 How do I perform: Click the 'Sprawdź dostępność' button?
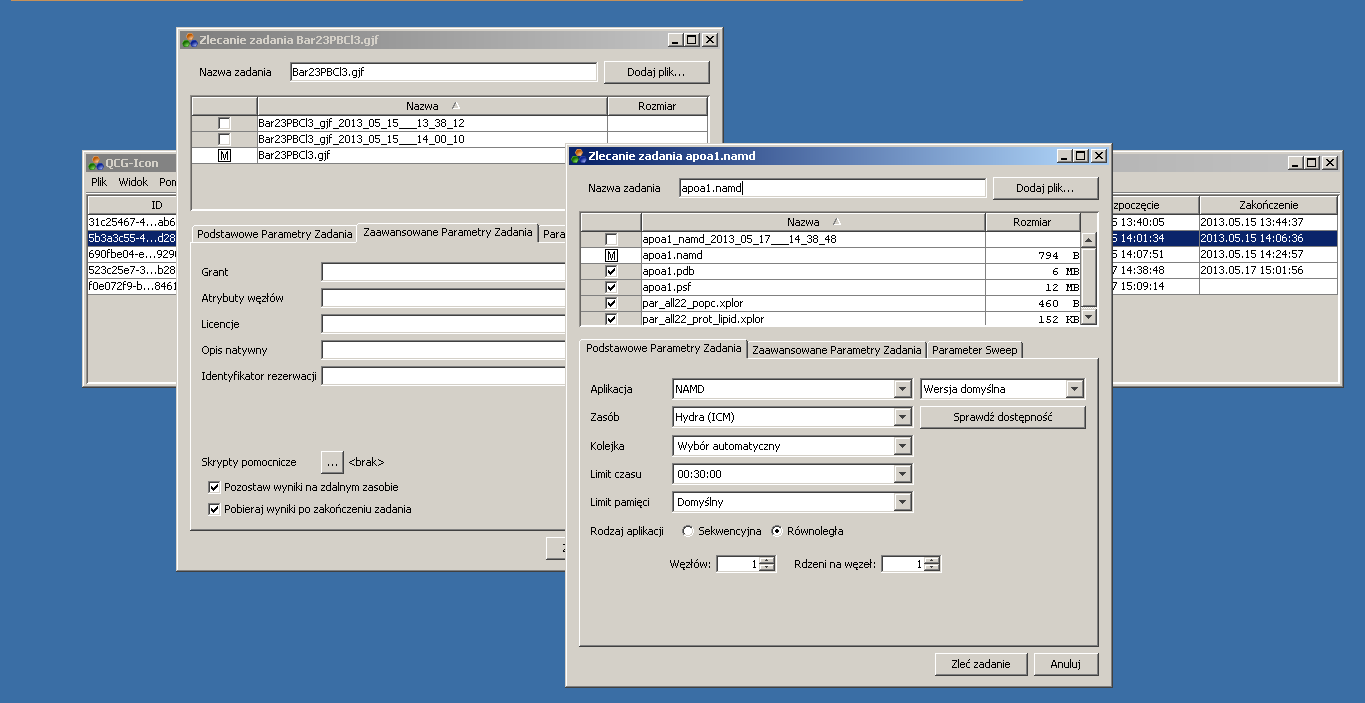(1002, 417)
